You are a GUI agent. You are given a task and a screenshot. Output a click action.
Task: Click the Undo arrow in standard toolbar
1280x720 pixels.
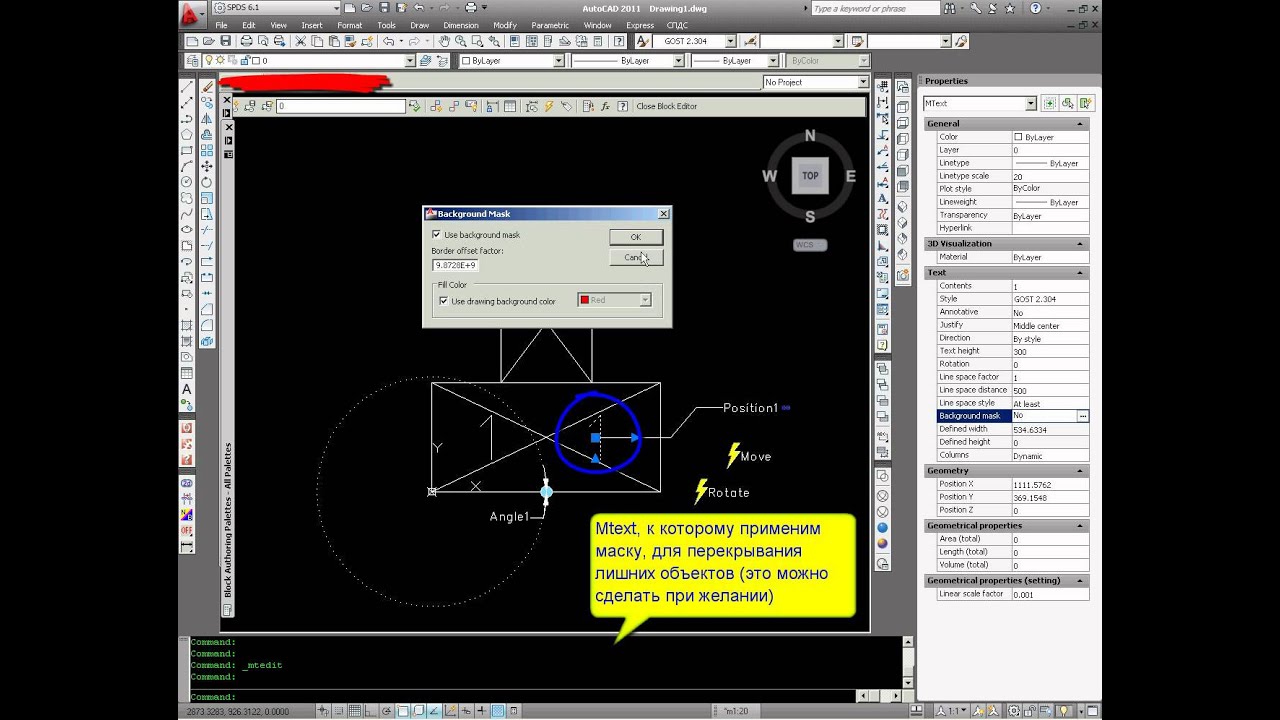(x=388, y=41)
